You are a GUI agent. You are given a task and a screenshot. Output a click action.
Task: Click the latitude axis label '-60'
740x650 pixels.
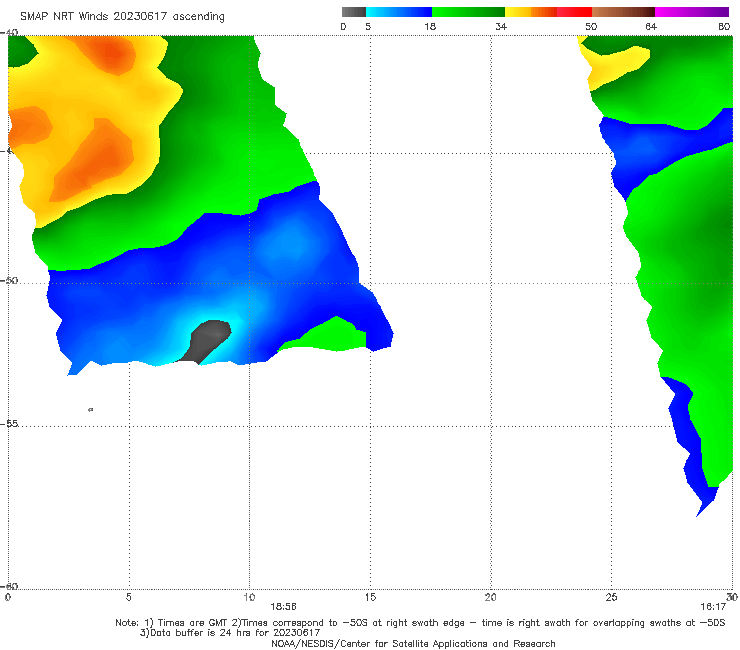tap(9, 586)
